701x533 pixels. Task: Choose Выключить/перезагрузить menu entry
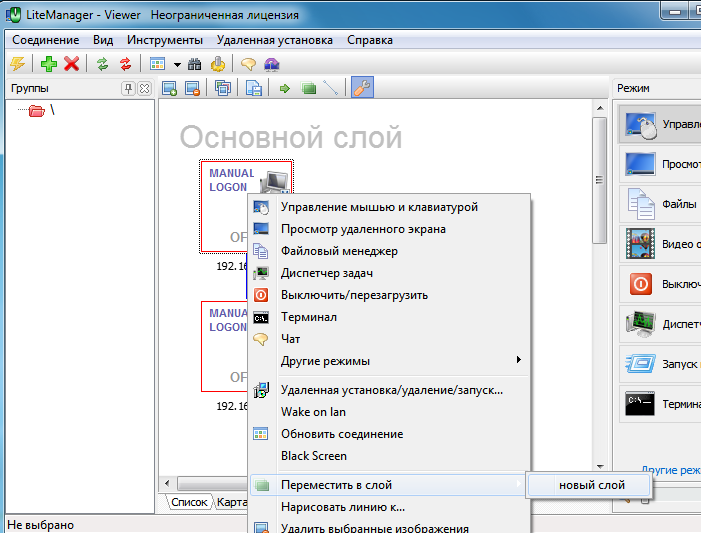coord(389,295)
